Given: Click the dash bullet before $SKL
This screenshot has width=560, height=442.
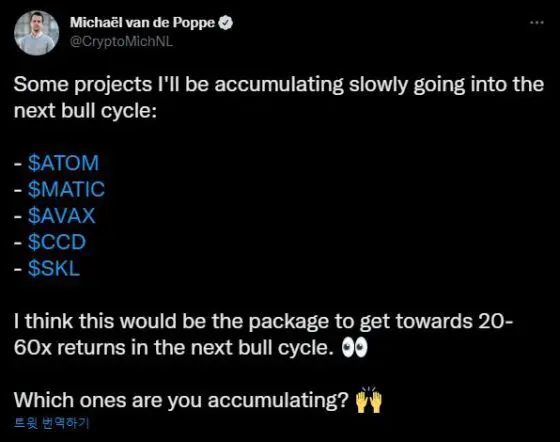Looking at the screenshot, I should click(18, 270).
